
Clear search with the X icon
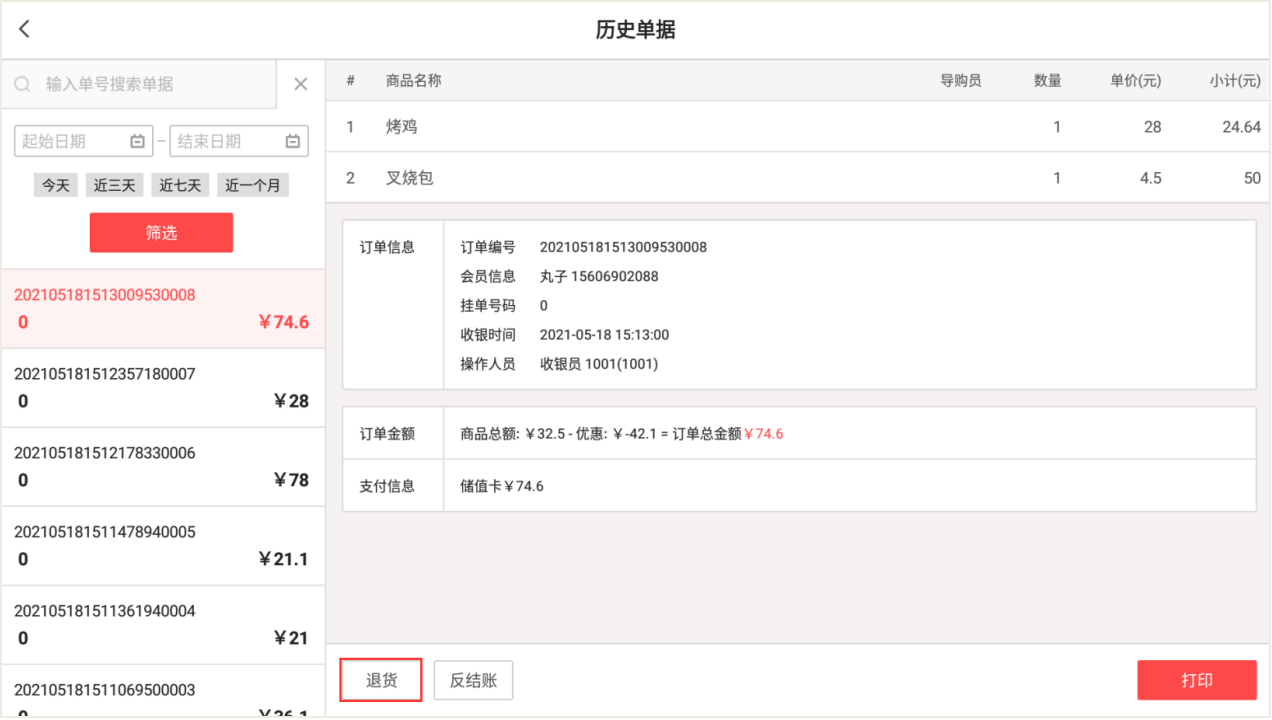coord(300,85)
